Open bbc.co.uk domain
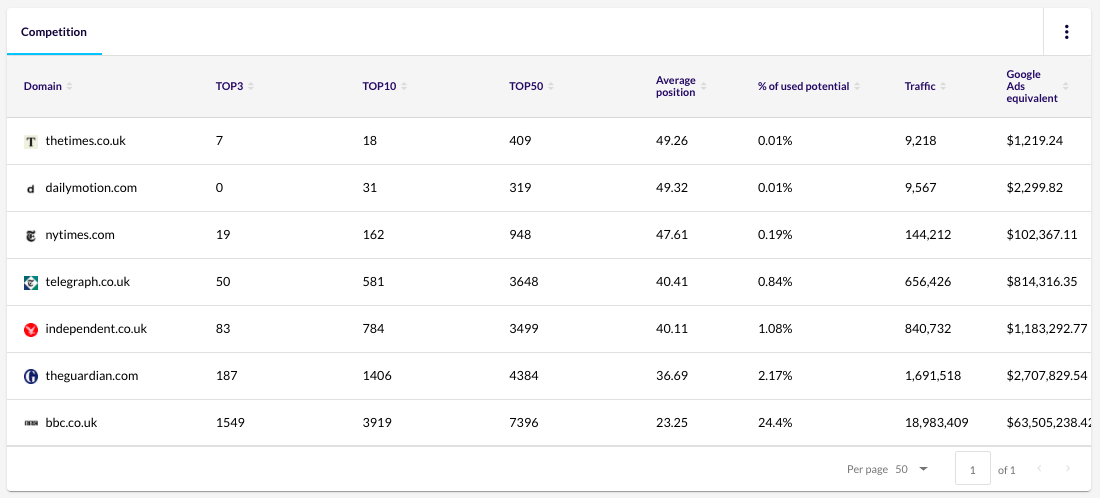 pos(72,423)
